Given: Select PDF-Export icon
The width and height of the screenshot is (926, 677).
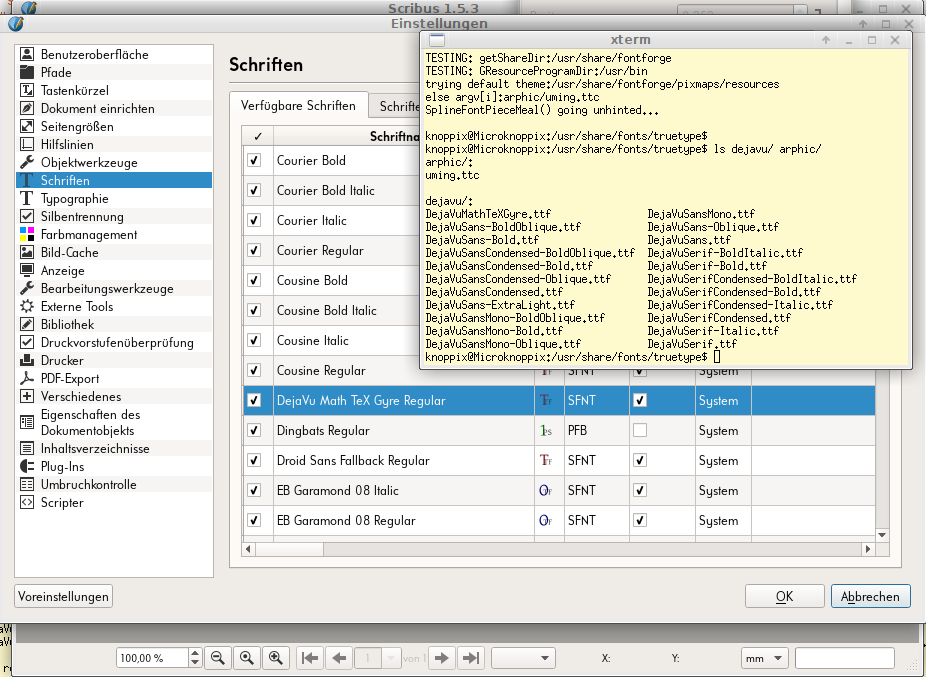Looking at the screenshot, I should 27,379.
